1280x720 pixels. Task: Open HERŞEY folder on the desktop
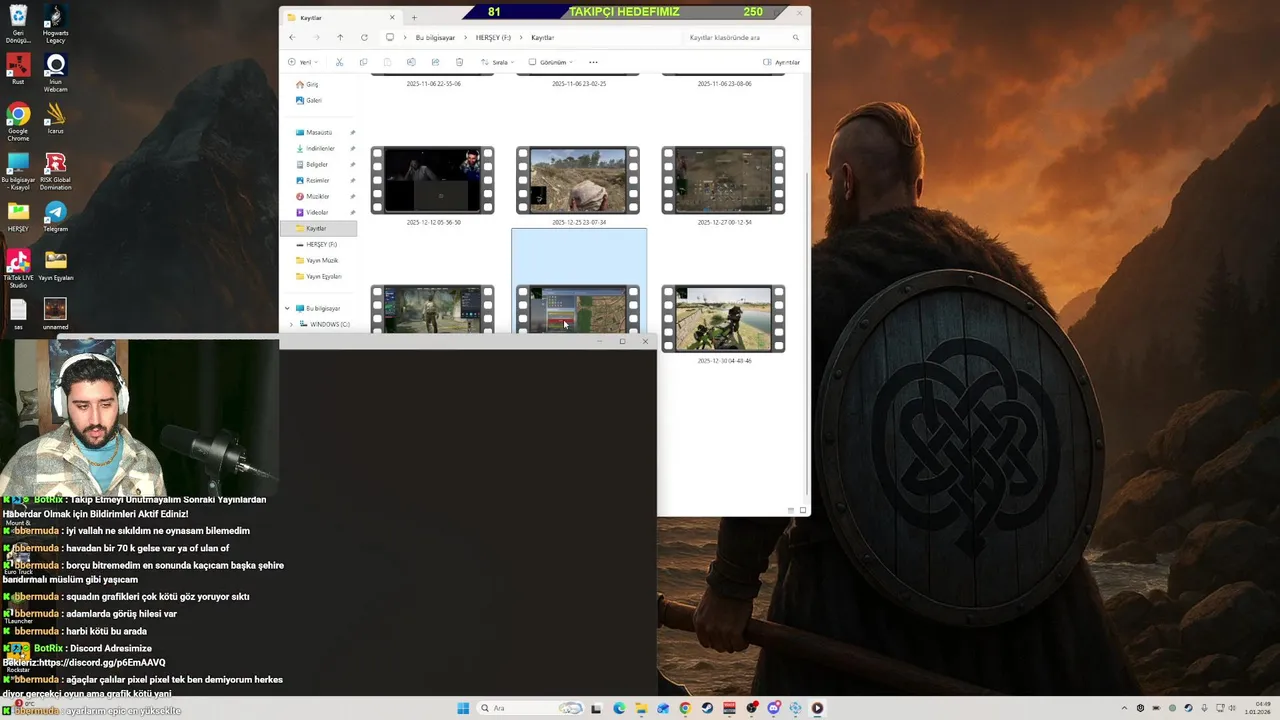tap(18, 216)
